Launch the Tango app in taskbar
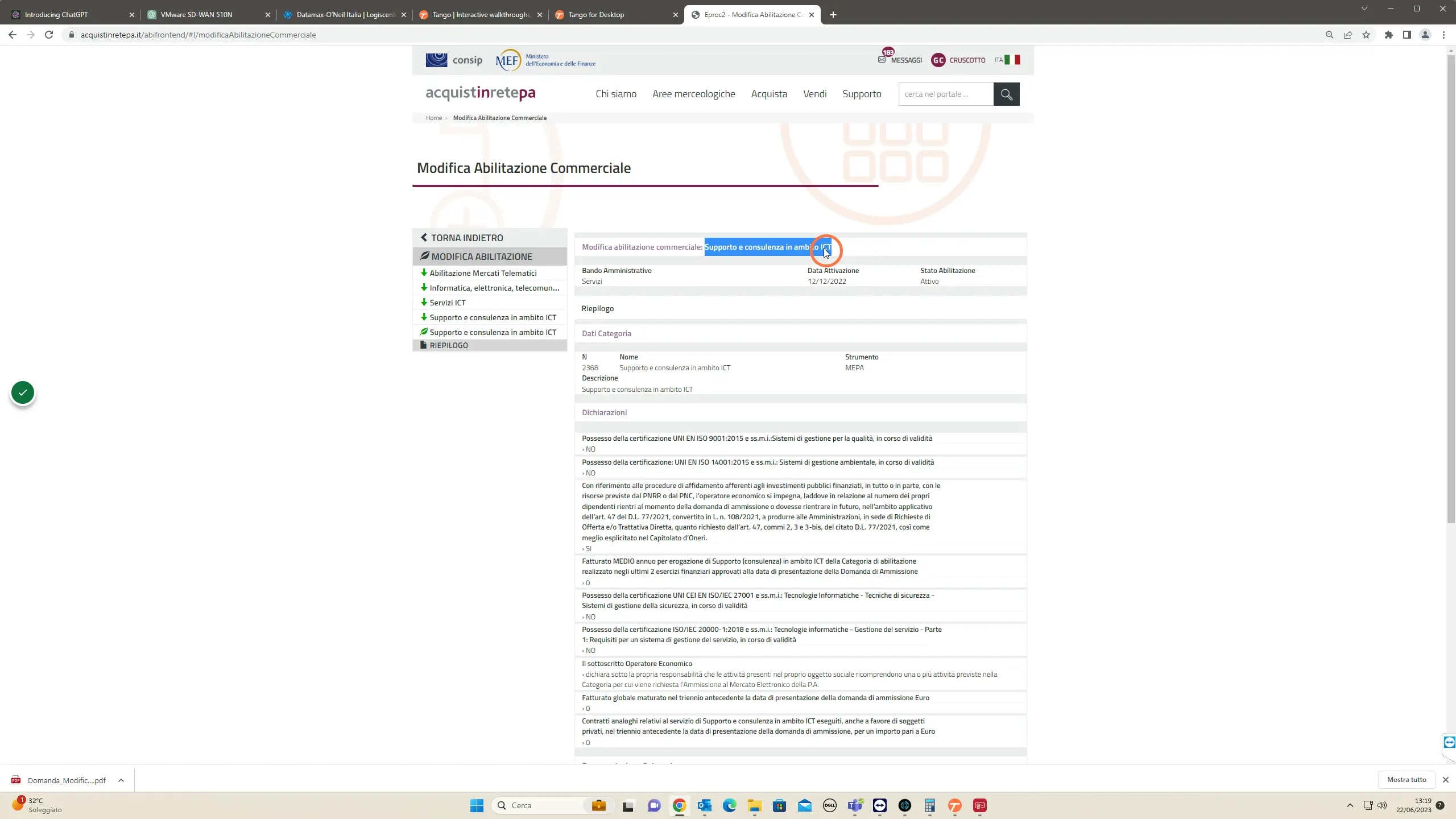The width and height of the screenshot is (1456, 819). 955,805
